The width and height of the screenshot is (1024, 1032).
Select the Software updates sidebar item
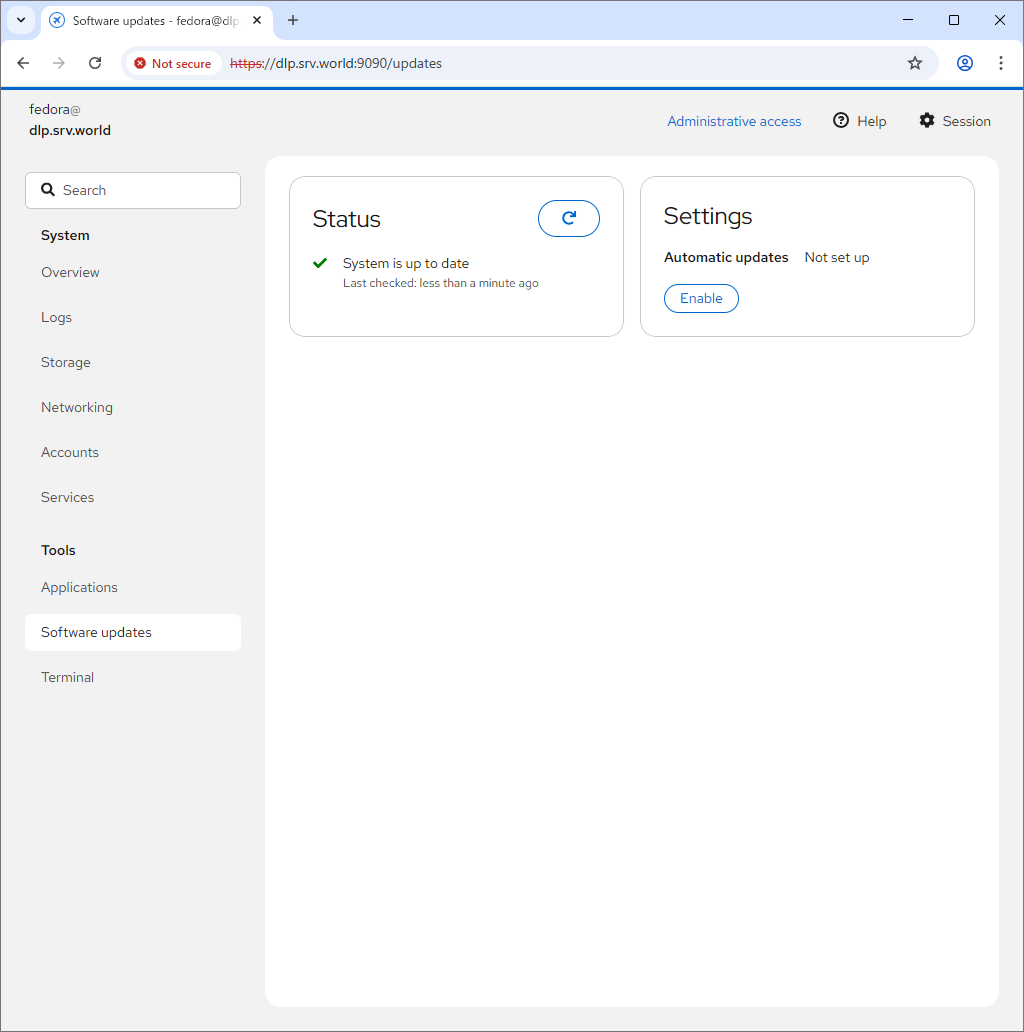pyautogui.click(x=133, y=632)
